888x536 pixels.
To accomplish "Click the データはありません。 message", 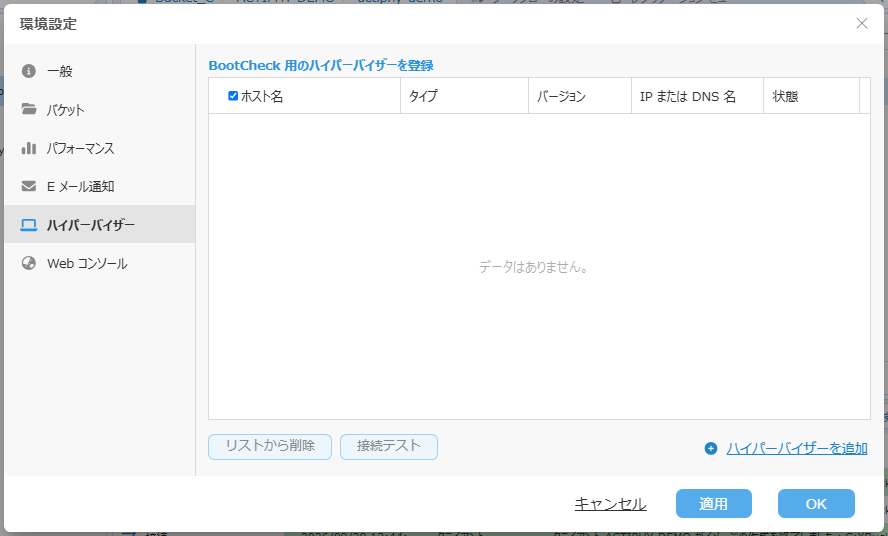I will tap(533, 267).
